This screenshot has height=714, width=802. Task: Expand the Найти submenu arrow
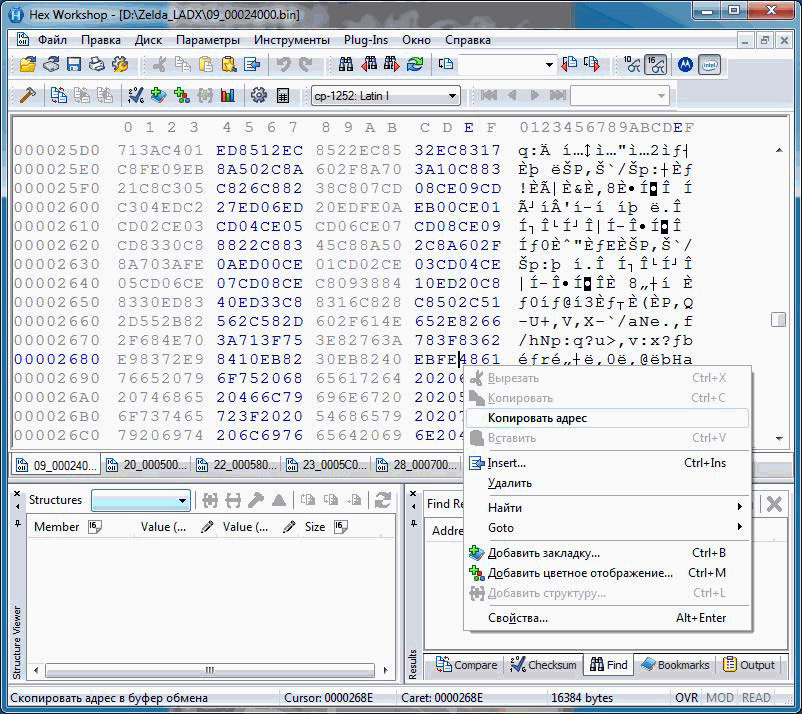[740, 507]
